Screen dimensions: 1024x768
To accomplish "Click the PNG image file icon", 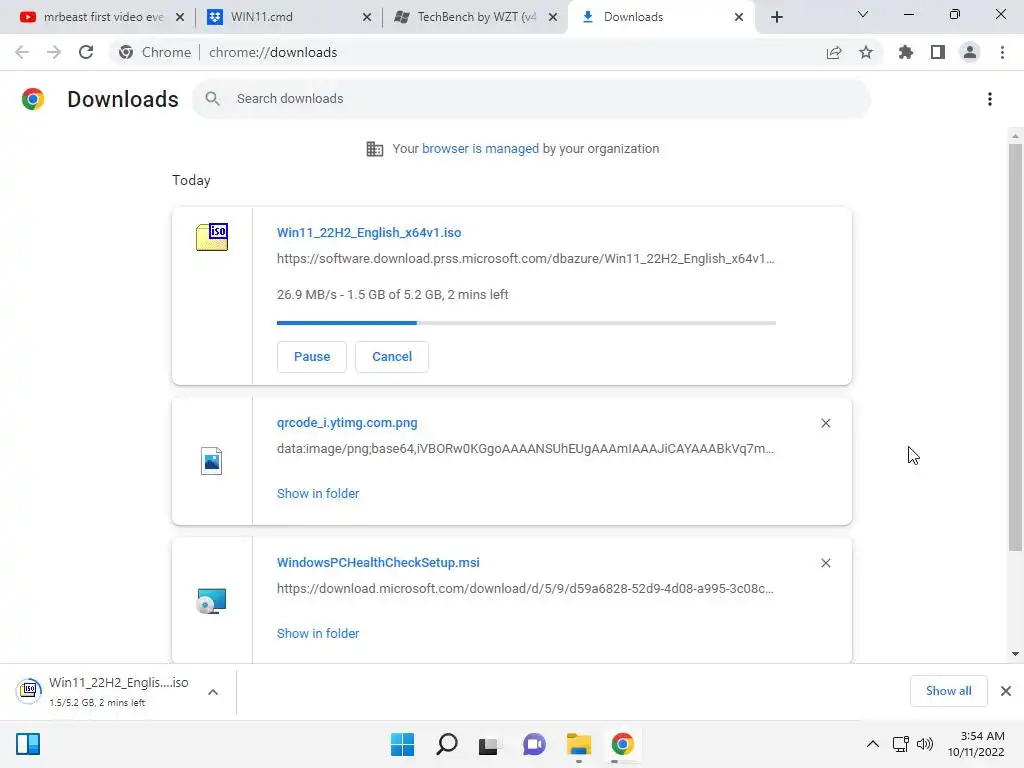I will tap(212, 461).
